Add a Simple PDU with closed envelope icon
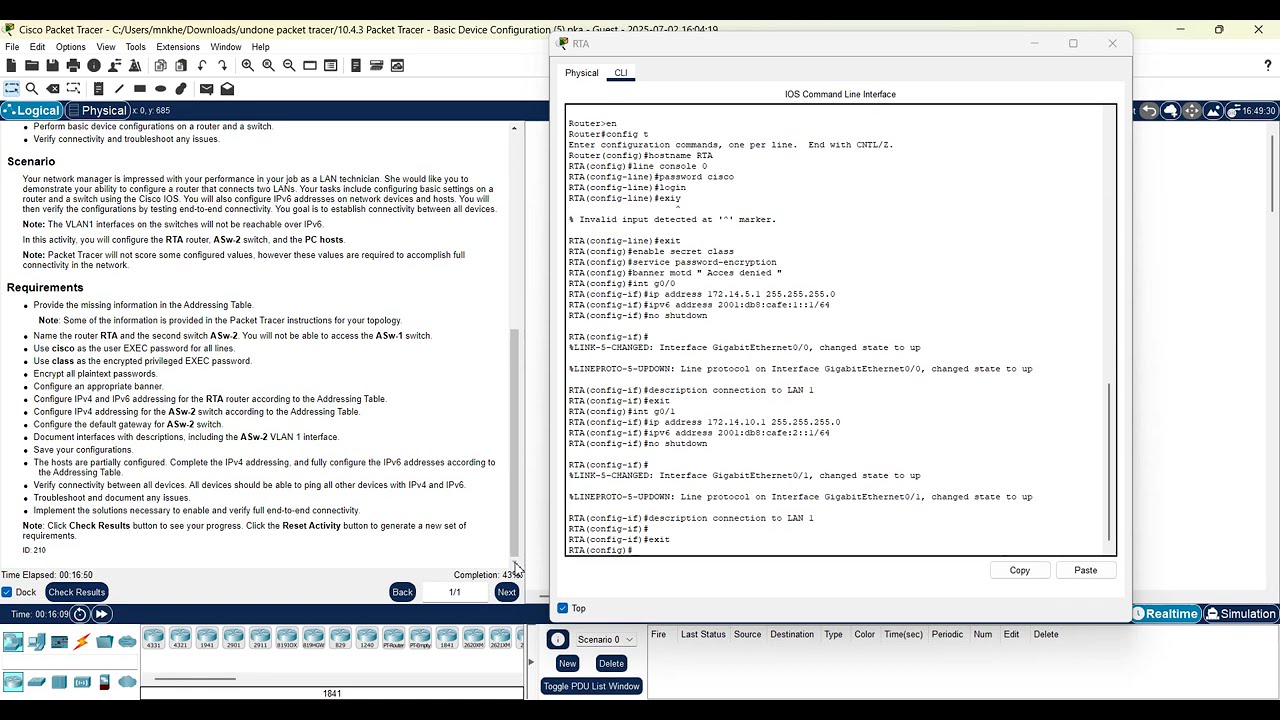Screen dimensions: 1280x720 click(206, 89)
